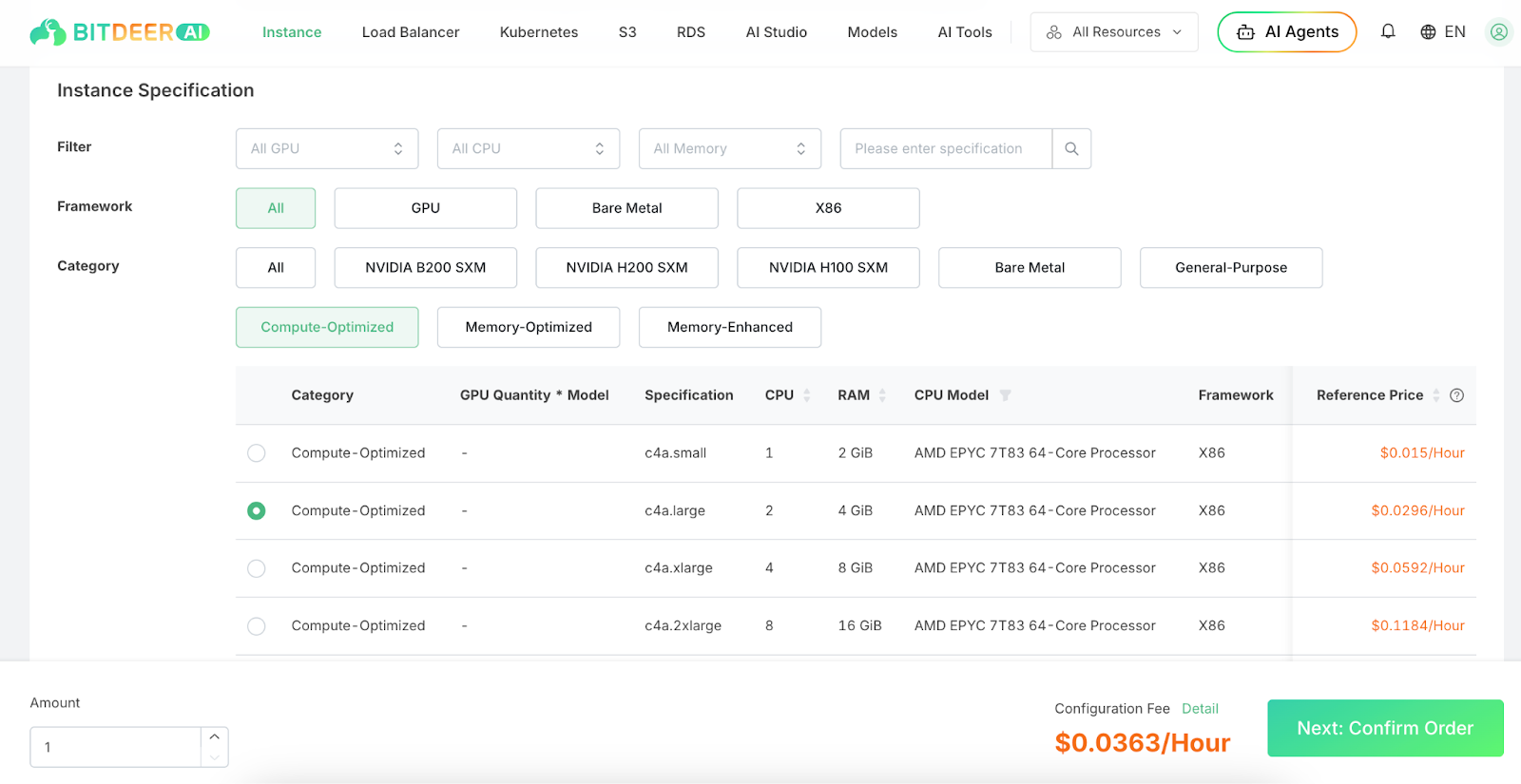Image resolution: width=1521 pixels, height=784 pixels.
Task: Select the c4a.2xlarge instance radio button
Action: (x=257, y=626)
